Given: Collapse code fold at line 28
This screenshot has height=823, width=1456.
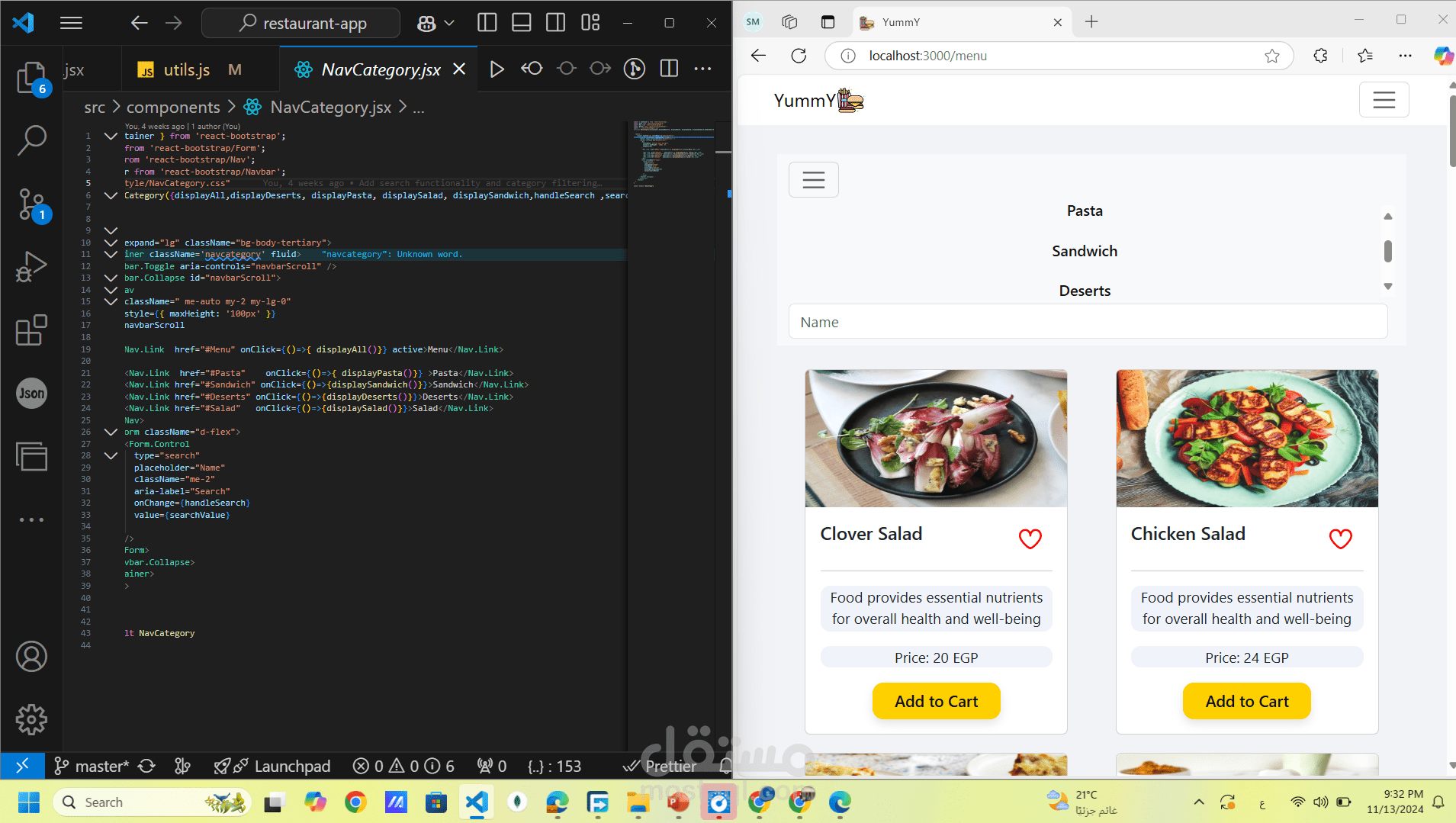Looking at the screenshot, I should (111, 456).
